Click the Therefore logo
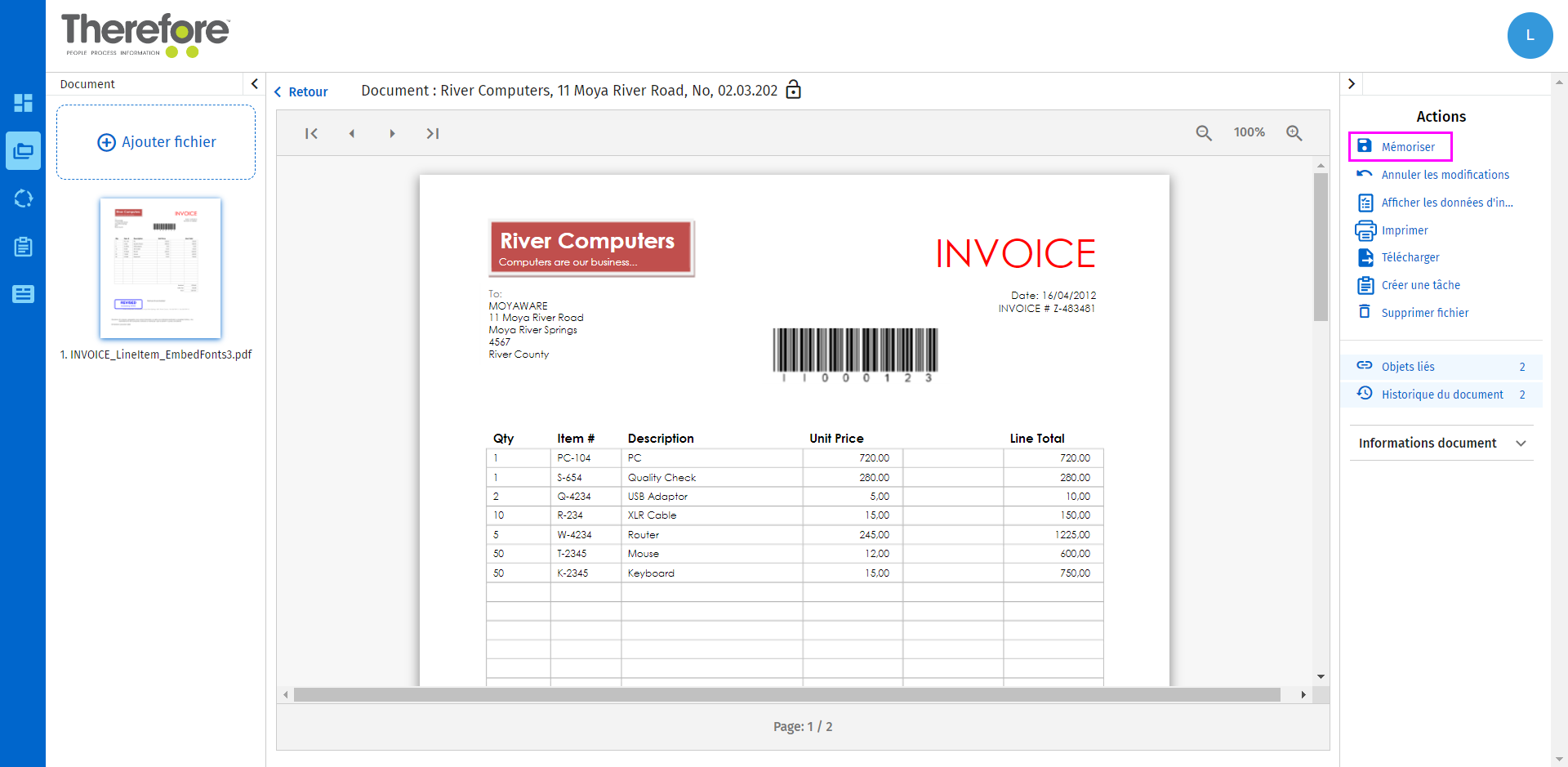Viewport: 1568px width, 767px height. pyautogui.click(x=145, y=35)
